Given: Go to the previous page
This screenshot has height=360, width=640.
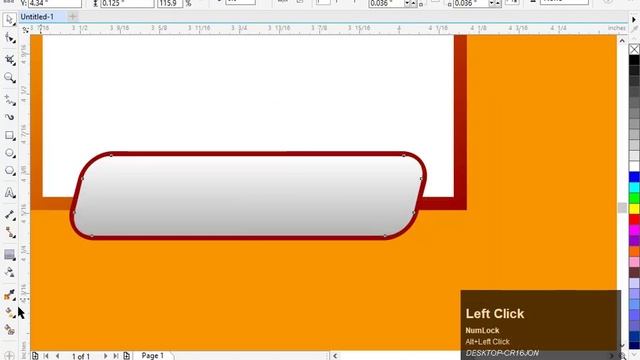Looking at the screenshot, I should tap(58, 356).
